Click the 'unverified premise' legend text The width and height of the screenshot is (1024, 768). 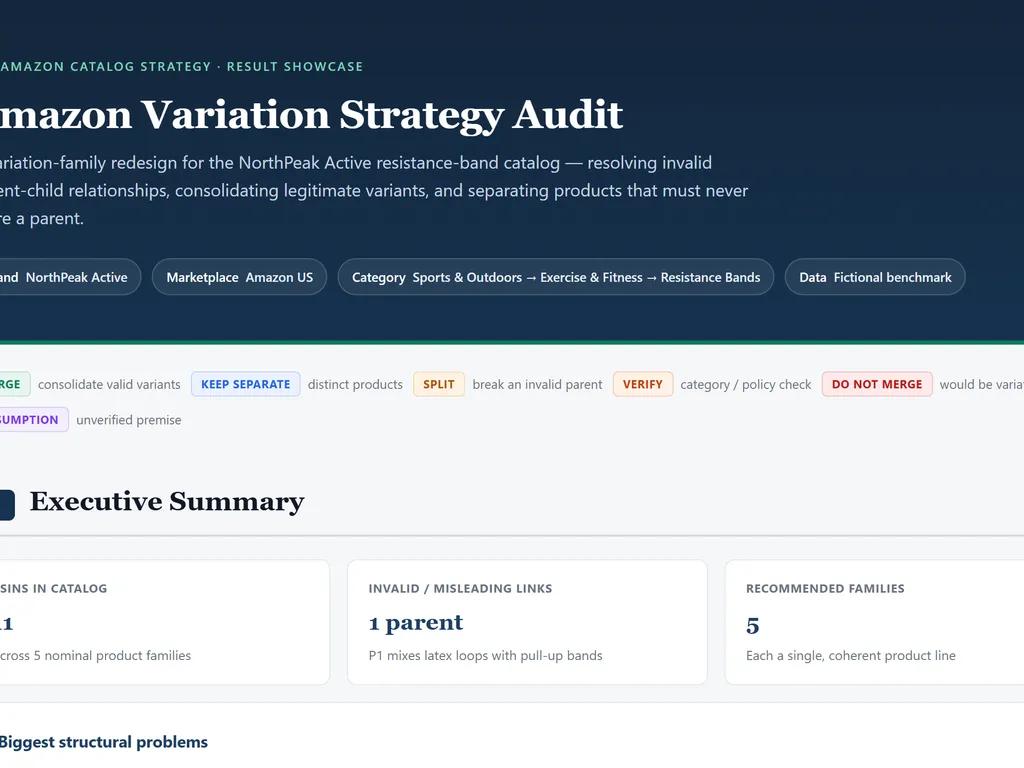click(129, 420)
